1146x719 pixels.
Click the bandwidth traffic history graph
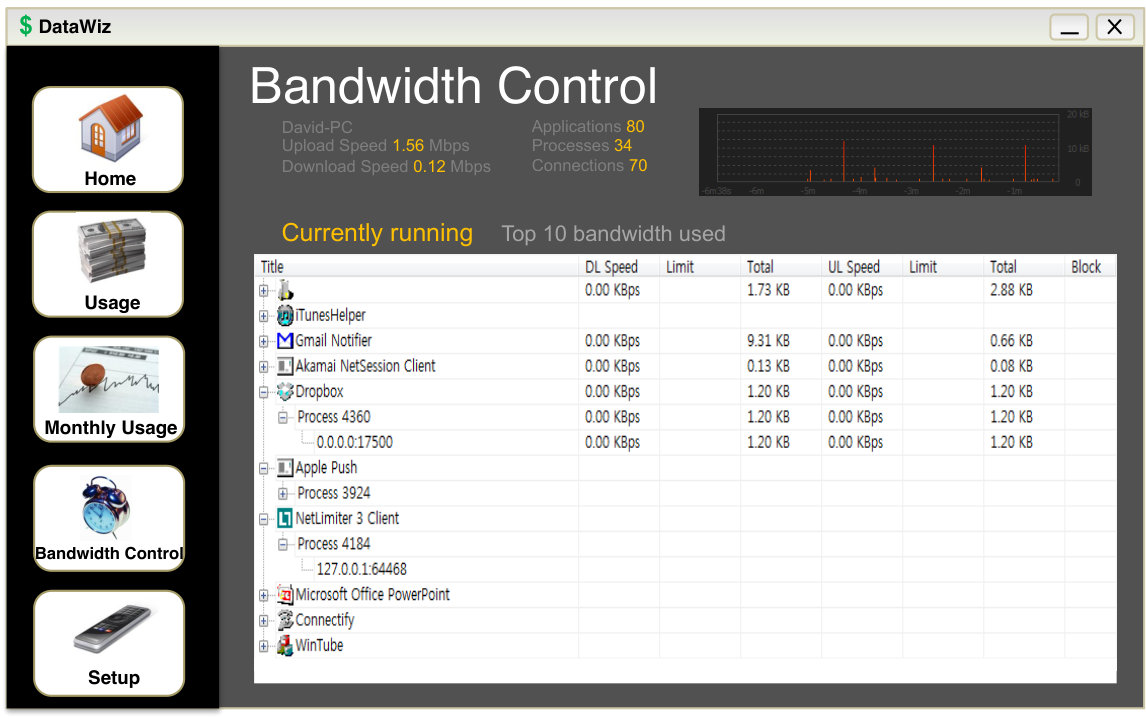point(895,152)
